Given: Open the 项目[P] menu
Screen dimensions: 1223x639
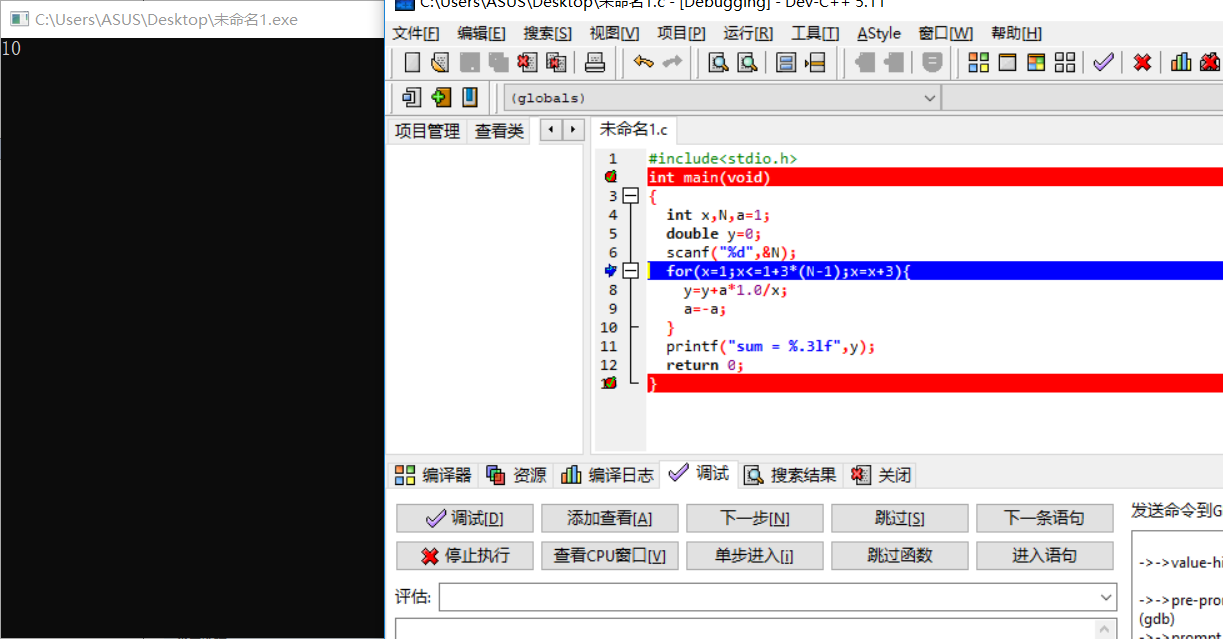Looking at the screenshot, I should coord(681,33).
